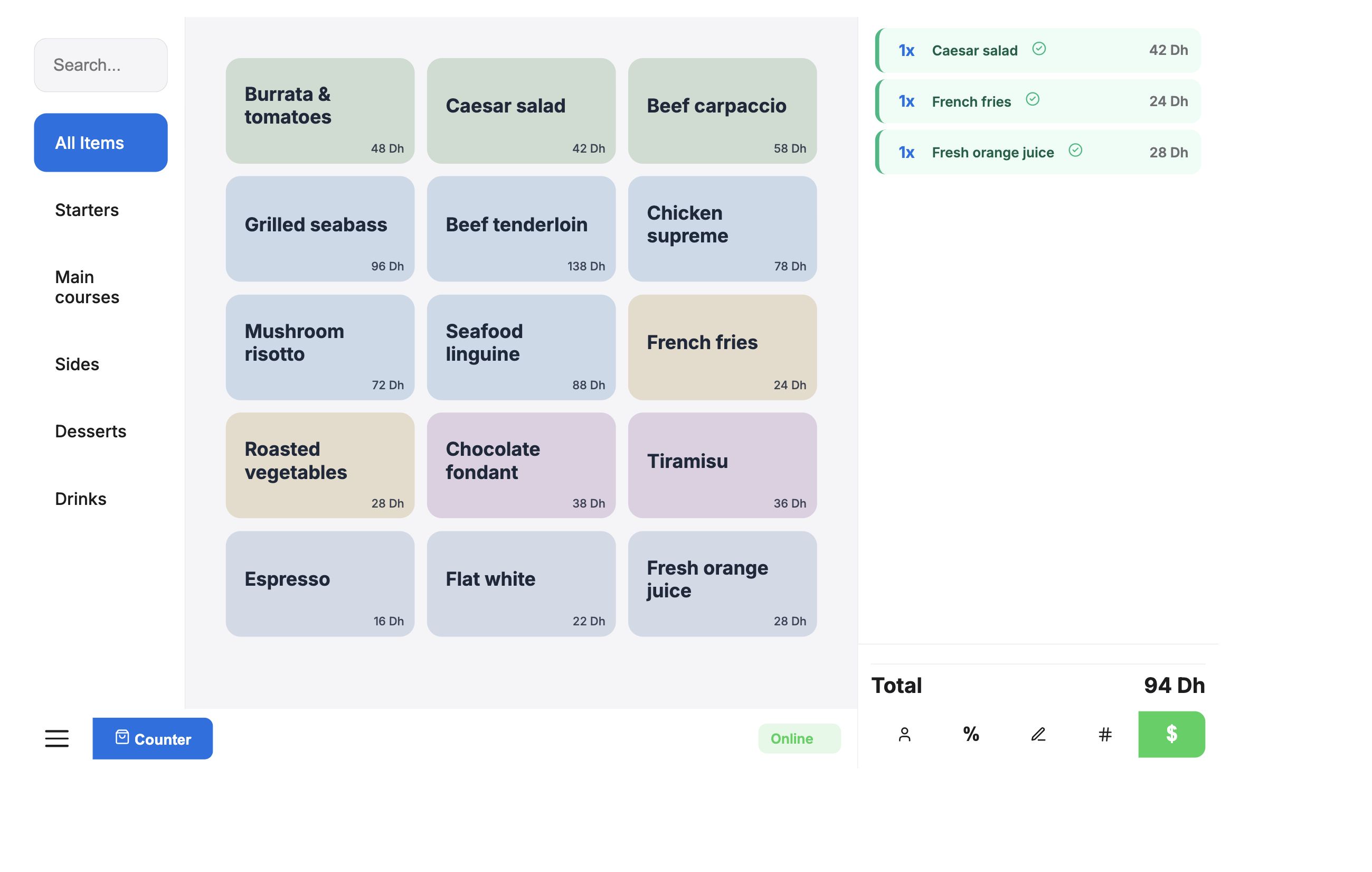The image size is (1372, 872).
Task: Select the Caesar salad order line
Action: [1038, 50]
